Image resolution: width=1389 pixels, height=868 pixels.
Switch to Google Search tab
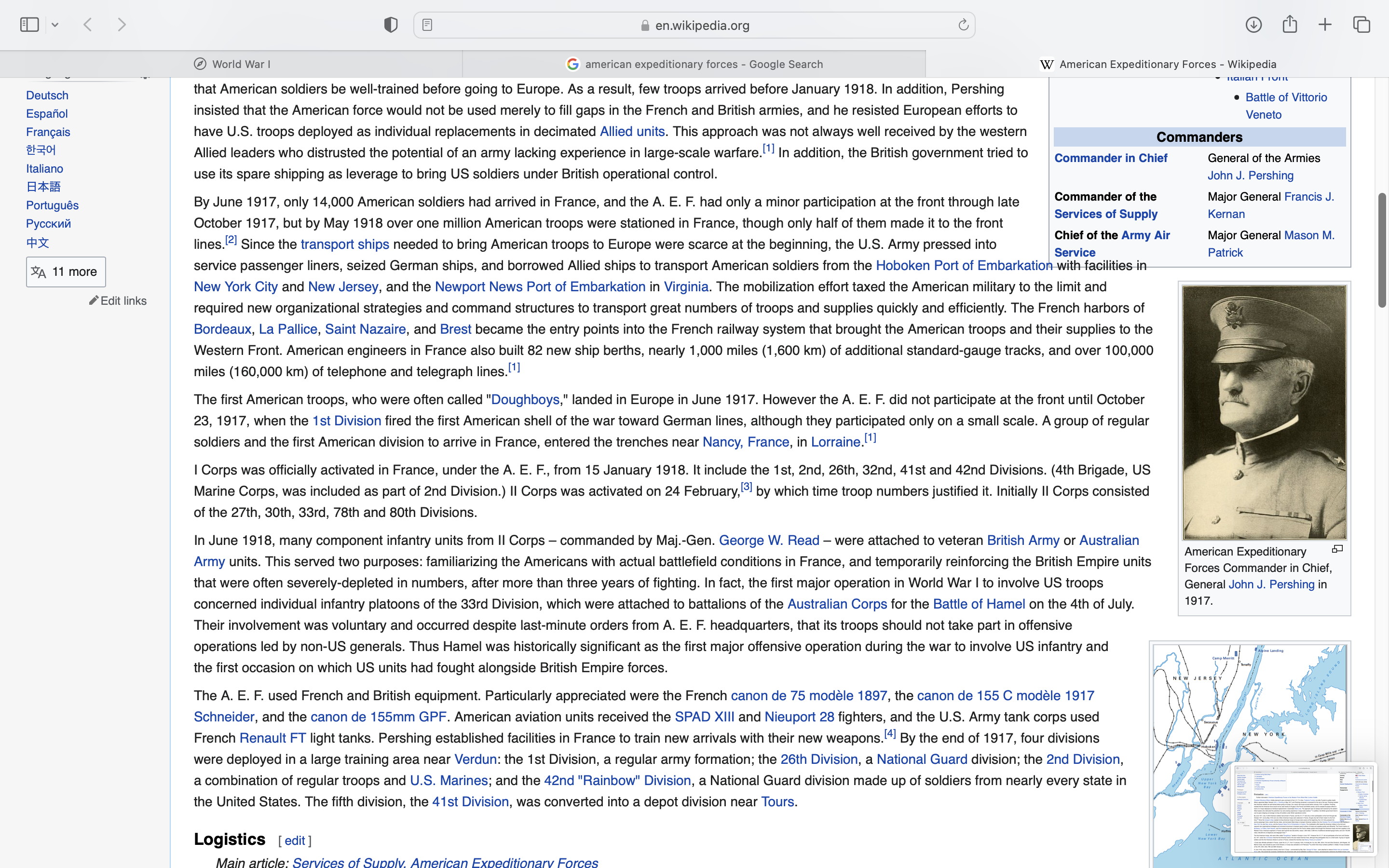click(x=694, y=64)
